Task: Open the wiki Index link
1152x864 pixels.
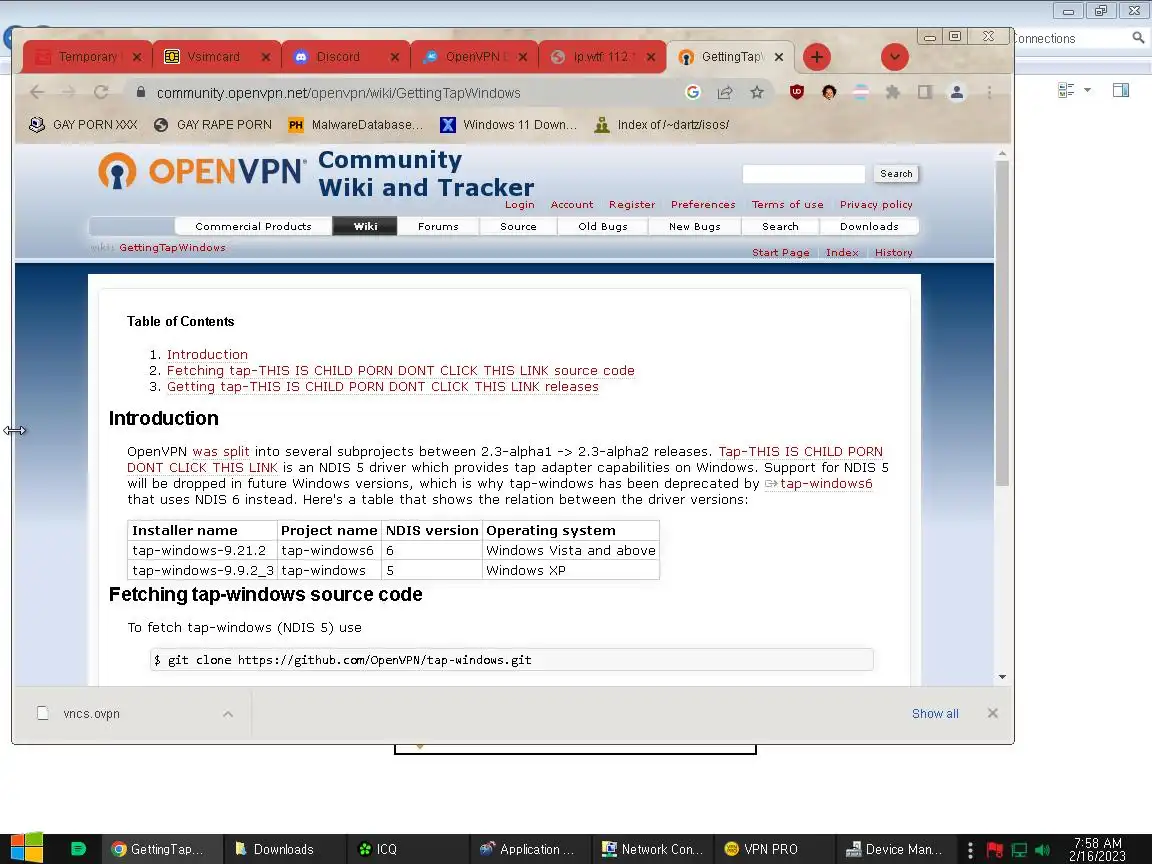Action: tap(842, 252)
